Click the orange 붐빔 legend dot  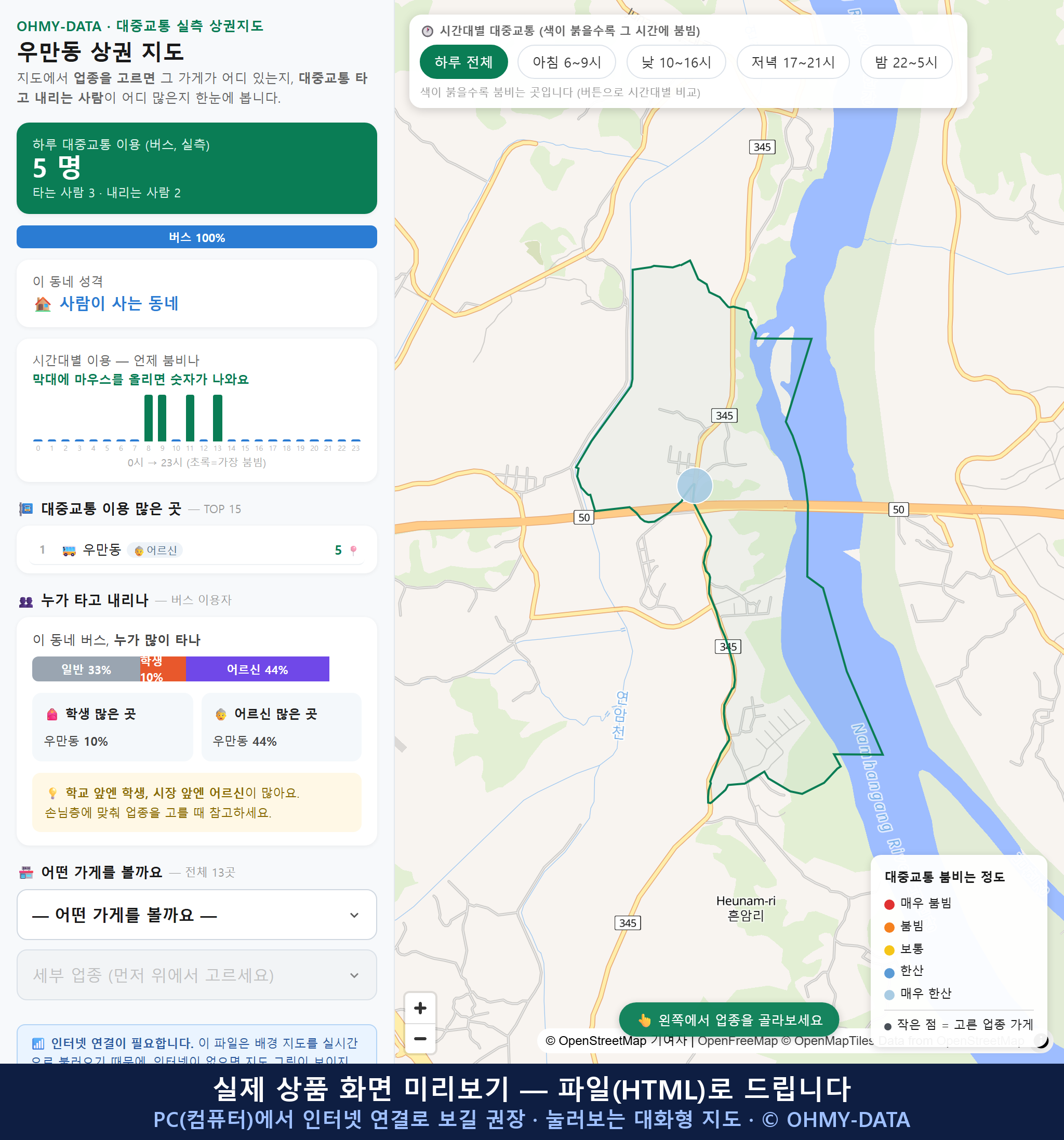point(889,927)
